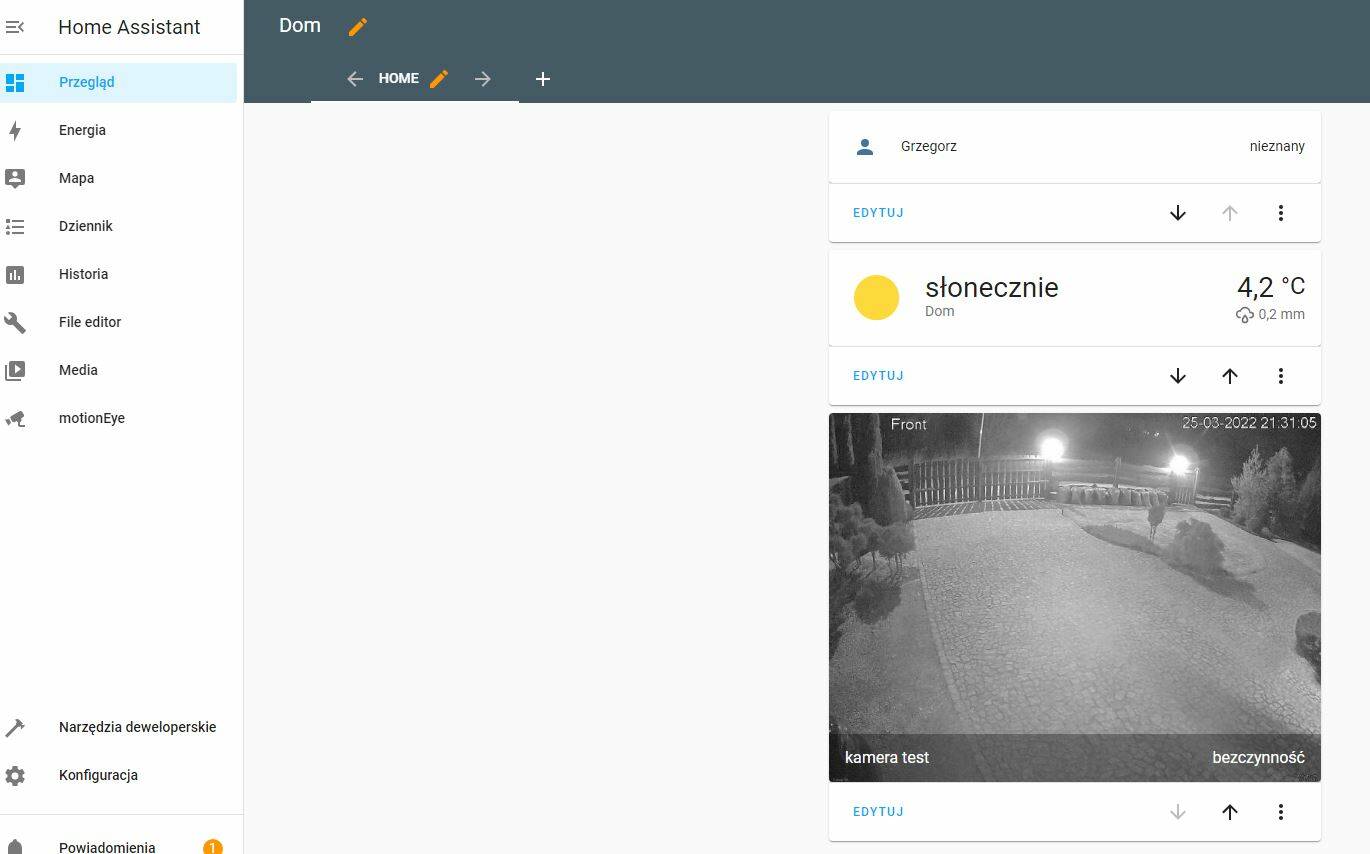
Task: Click the Historia chart icon
Action: click(x=15, y=274)
